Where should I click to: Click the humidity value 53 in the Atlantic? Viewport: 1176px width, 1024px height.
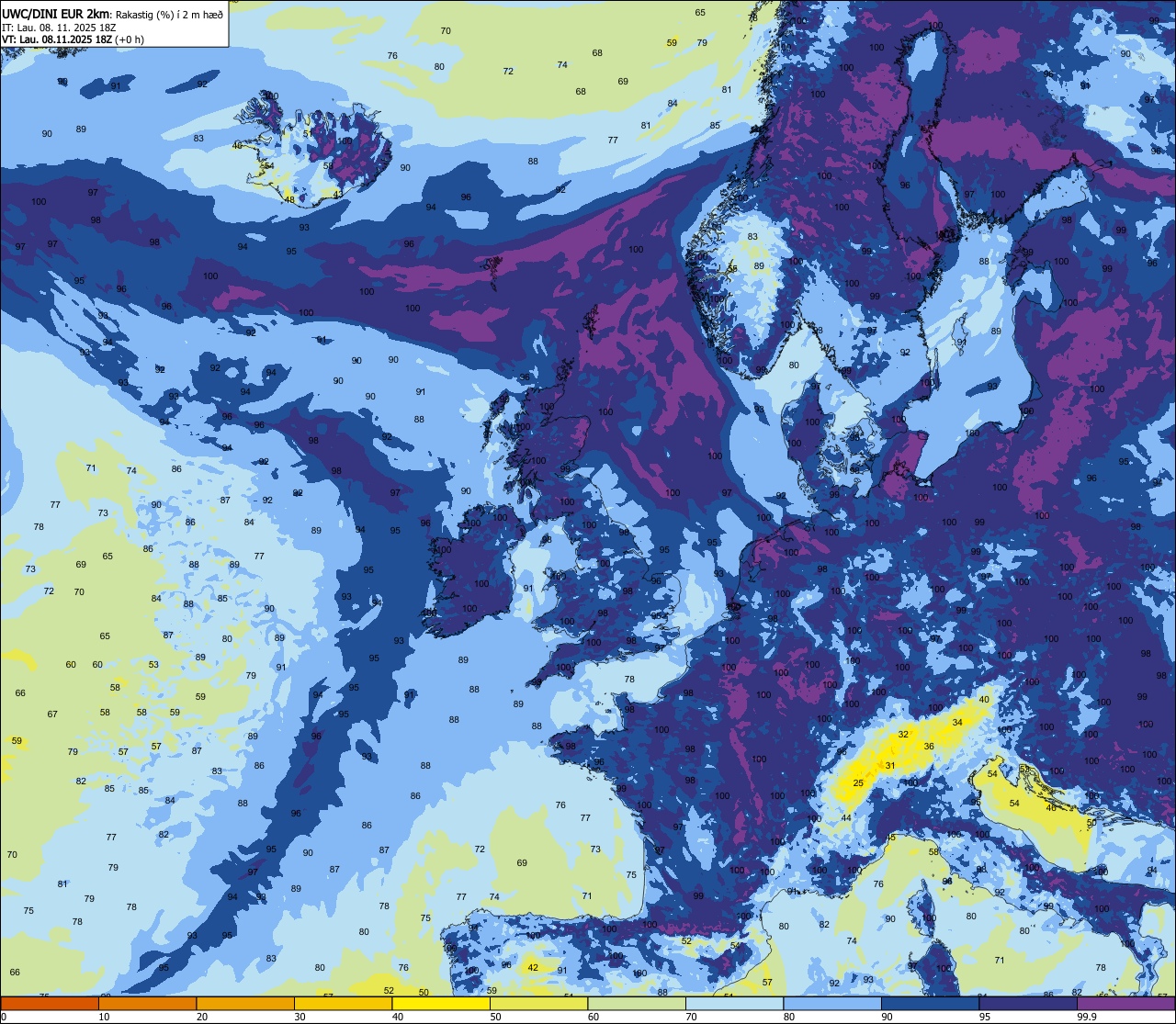click(x=153, y=664)
